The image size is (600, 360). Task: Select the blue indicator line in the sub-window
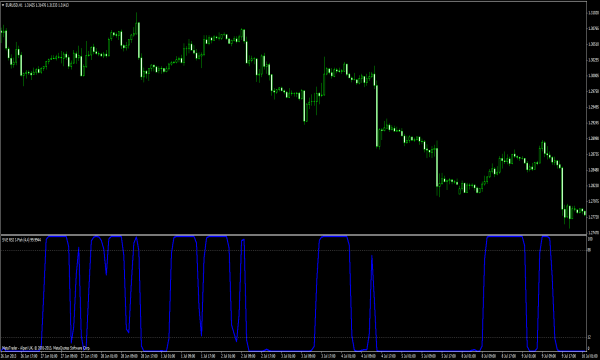coord(295,294)
